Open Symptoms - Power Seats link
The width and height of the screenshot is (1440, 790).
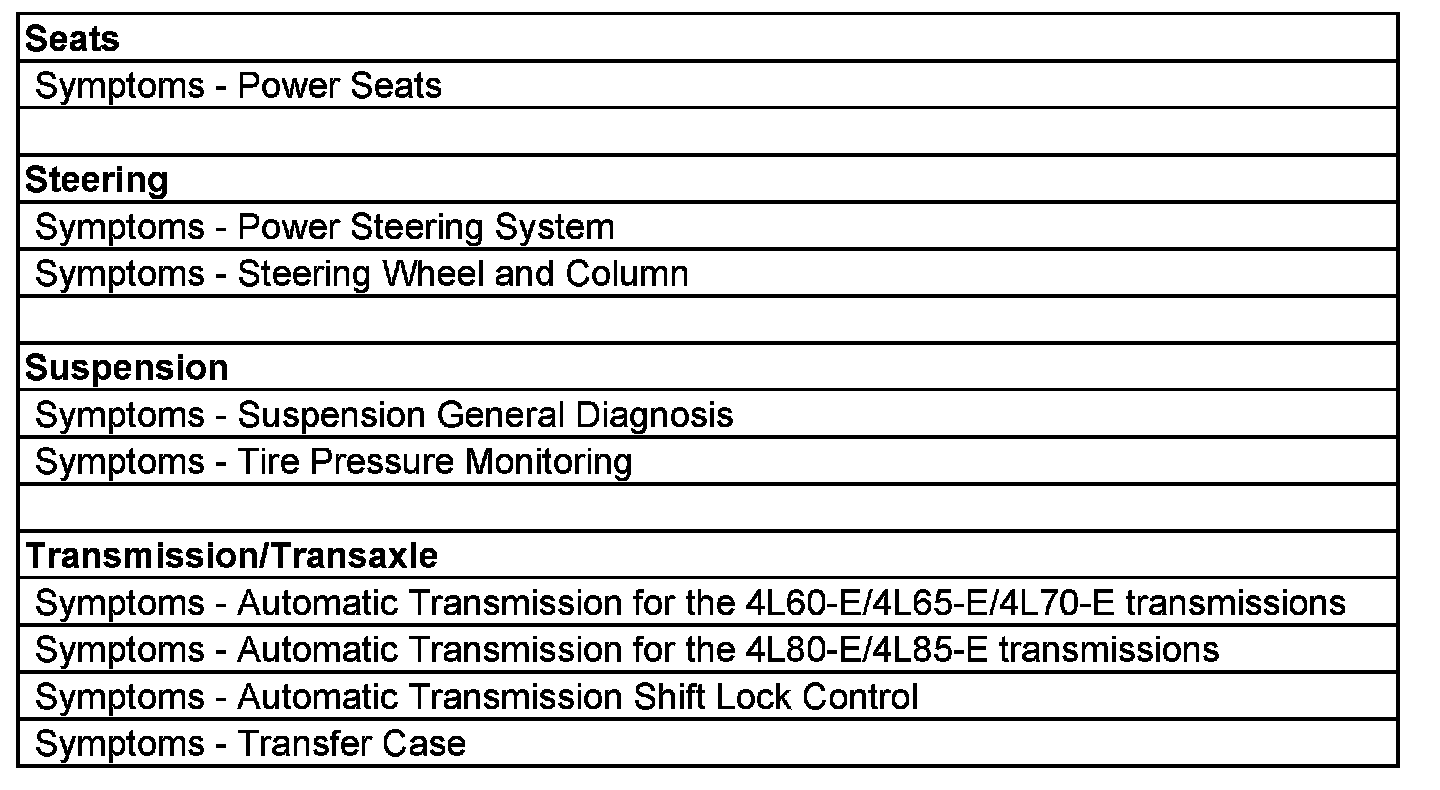pos(238,86)
